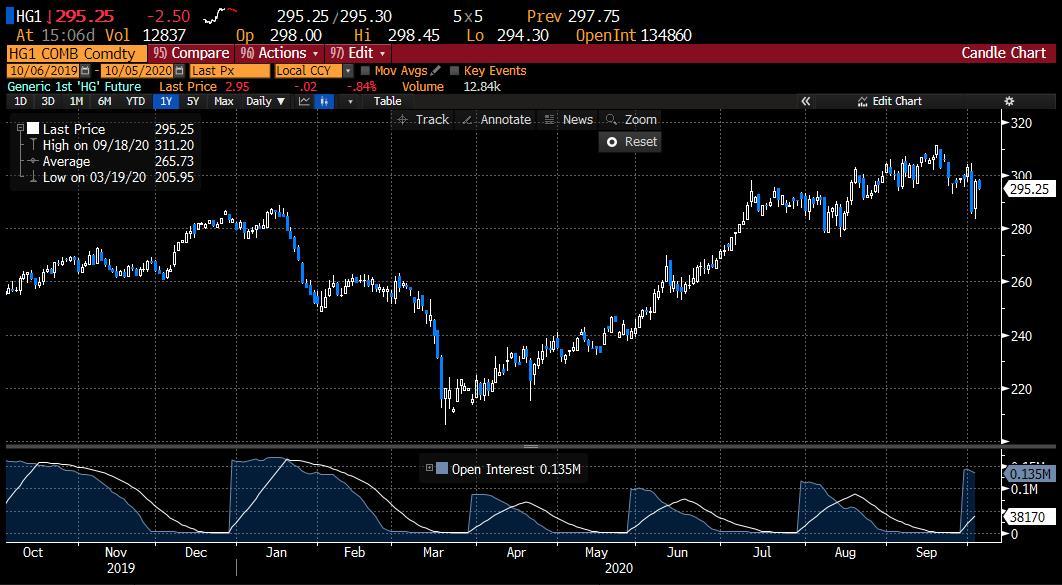Select the 1Y time range tab
The width and height of the screenshot is (1062, 585).
(x=165, y=102)
